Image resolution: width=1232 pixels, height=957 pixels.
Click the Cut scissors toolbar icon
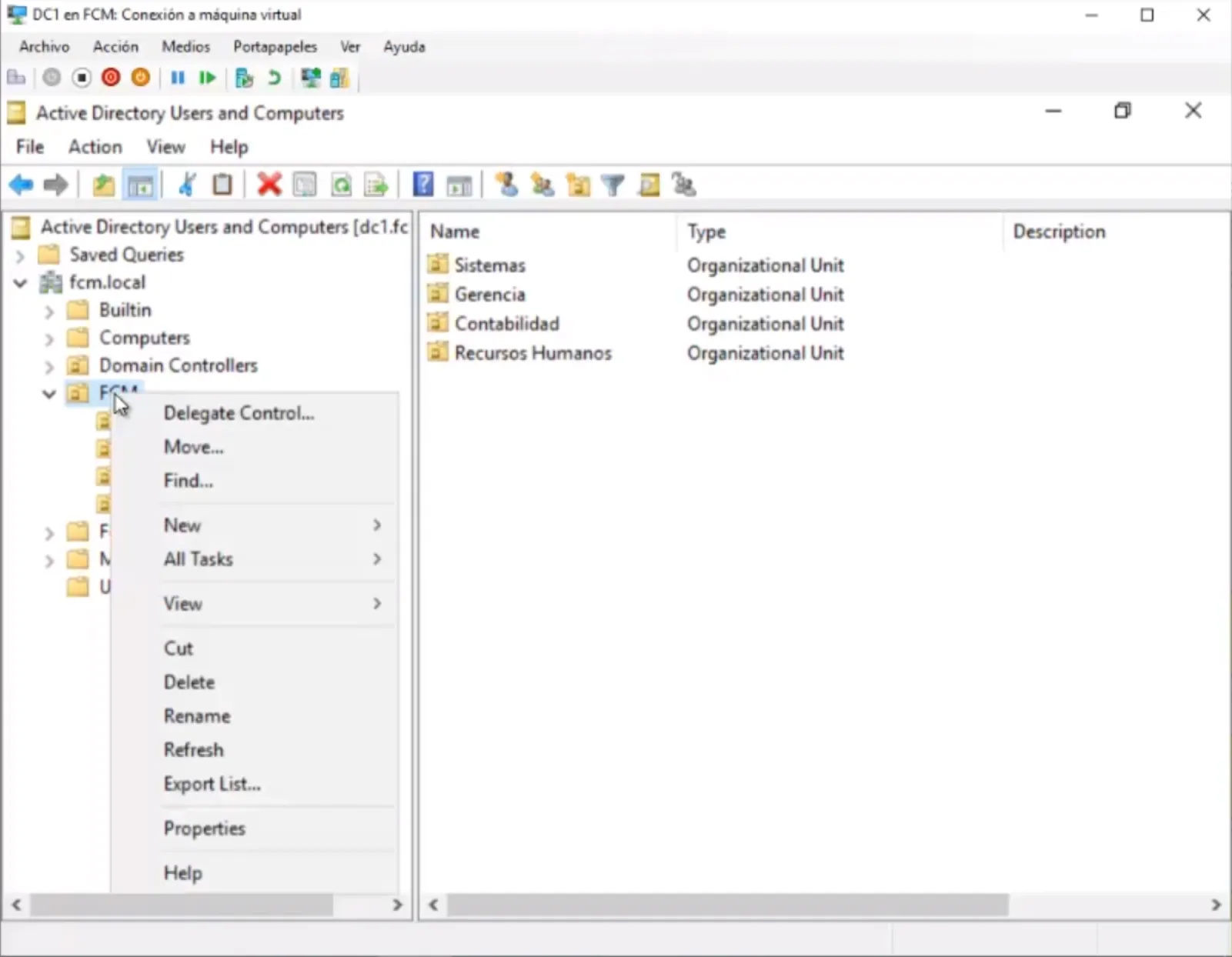click(x=187, y=185)
